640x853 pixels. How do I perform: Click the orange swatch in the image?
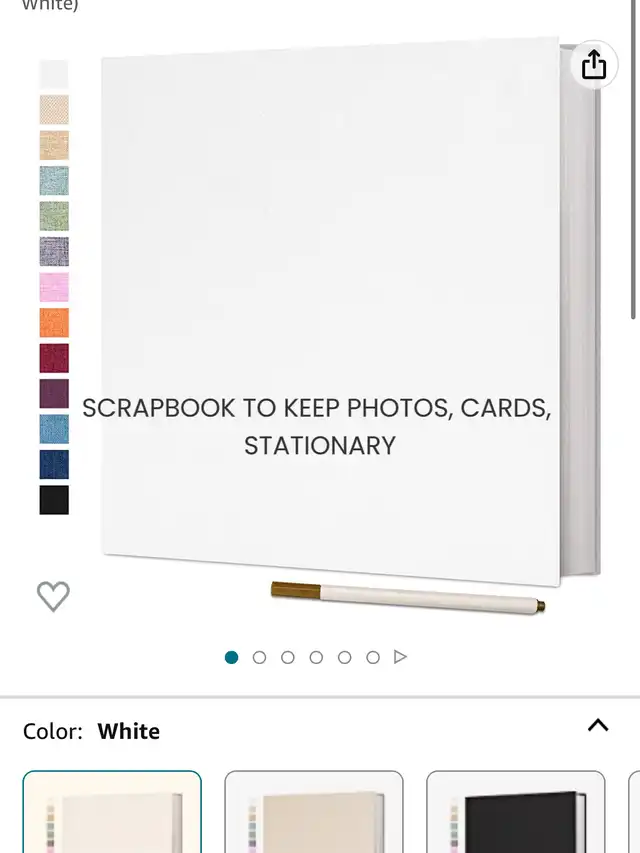54,323
